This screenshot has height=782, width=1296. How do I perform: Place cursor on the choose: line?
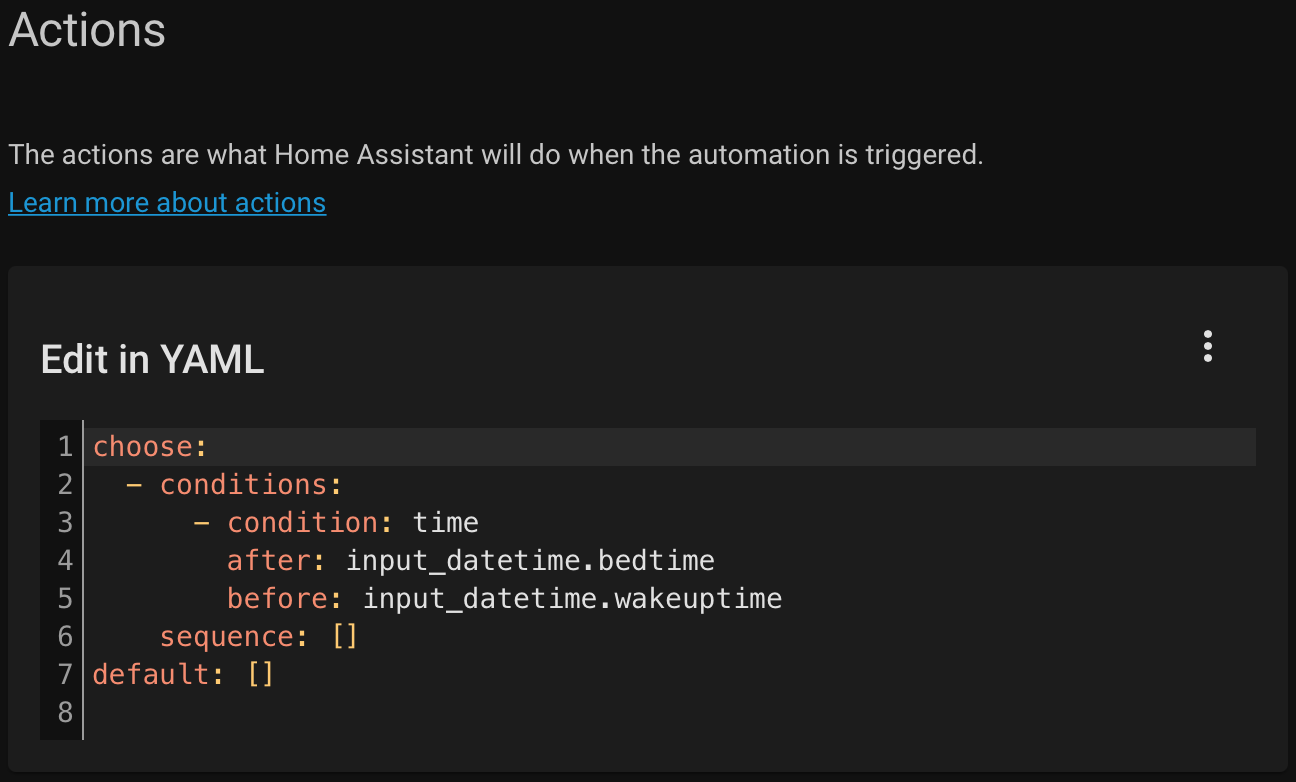[x=148, y=446]
